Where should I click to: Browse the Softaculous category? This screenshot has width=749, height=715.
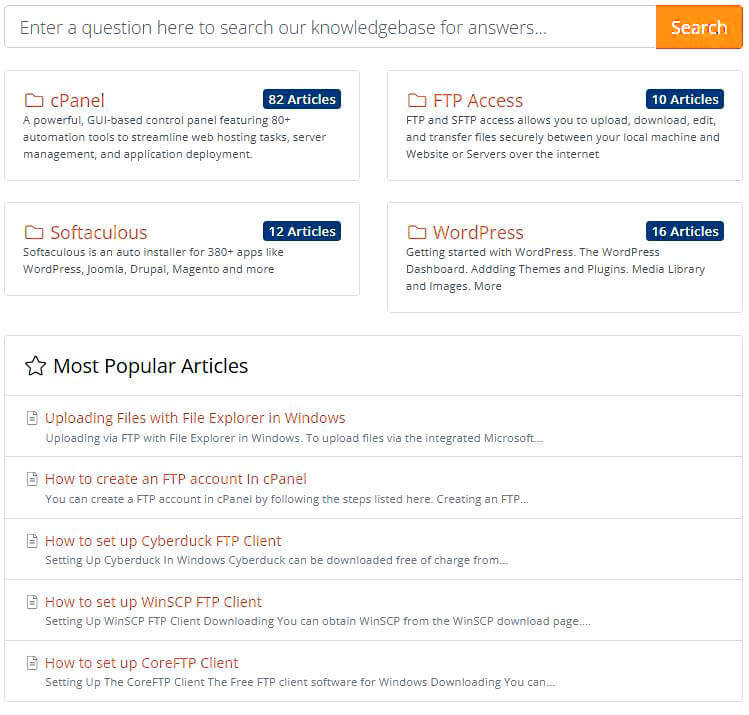(x=98, y=232)
